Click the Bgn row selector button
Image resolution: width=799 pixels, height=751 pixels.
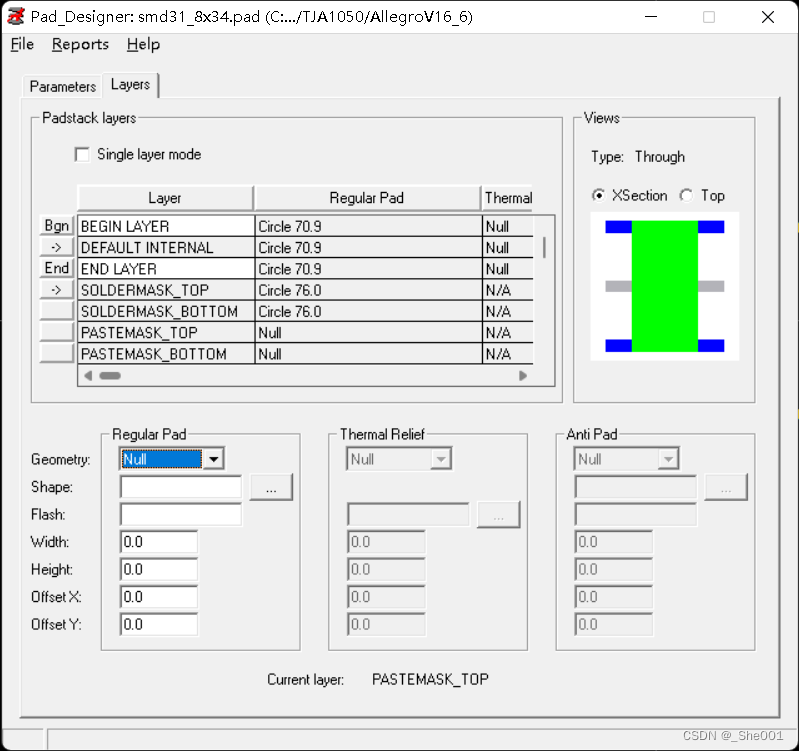[x=57, y=226]
